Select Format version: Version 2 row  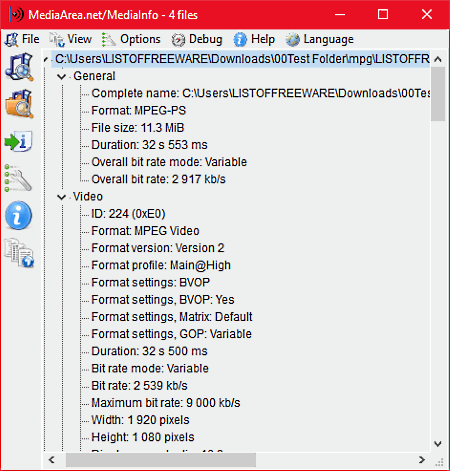158,248
